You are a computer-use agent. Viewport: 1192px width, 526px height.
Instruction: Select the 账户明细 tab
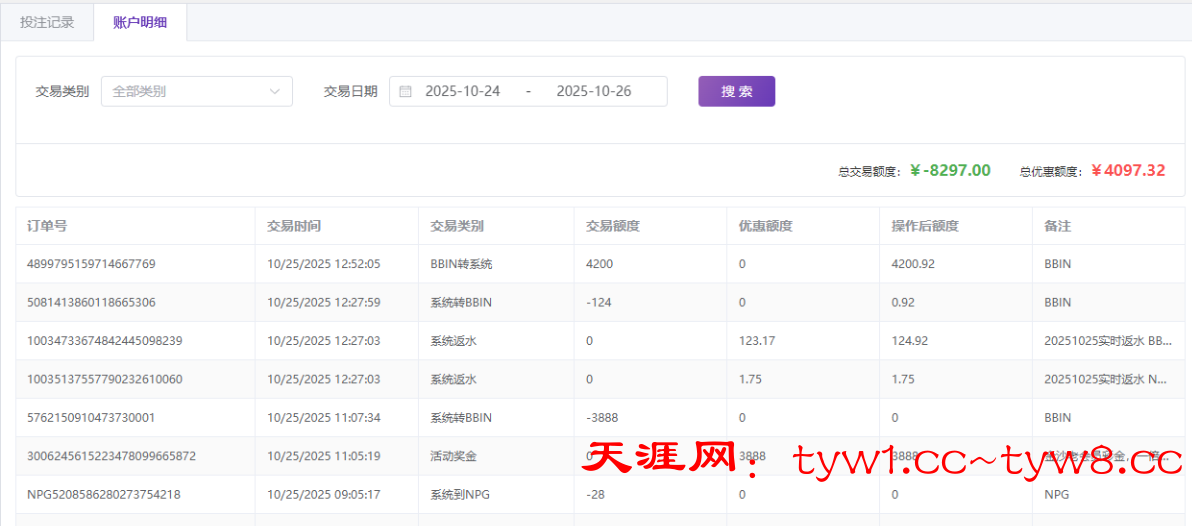pos(140,22)
